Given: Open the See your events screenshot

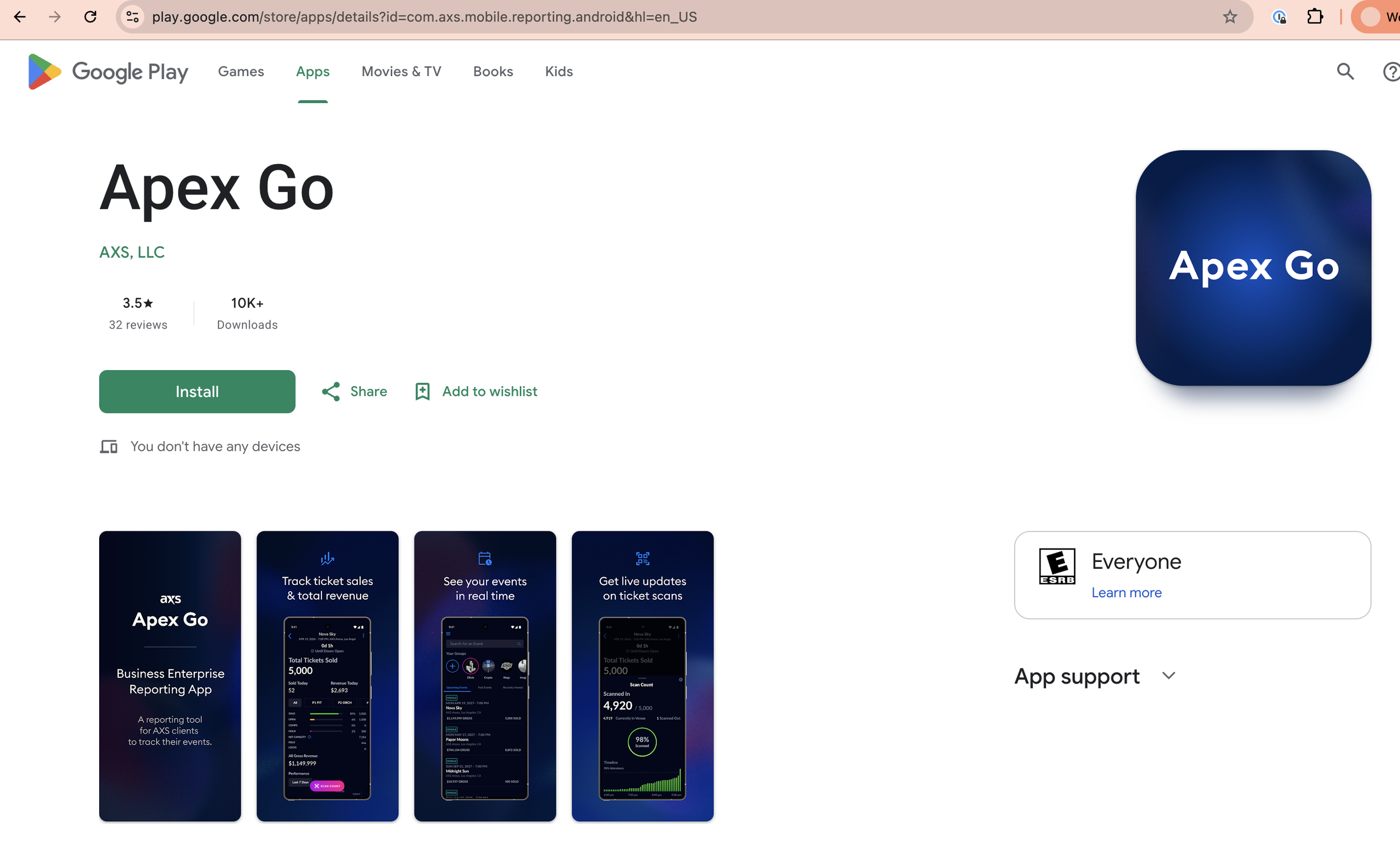Looking at the screenshot, I should click(484, 676).
